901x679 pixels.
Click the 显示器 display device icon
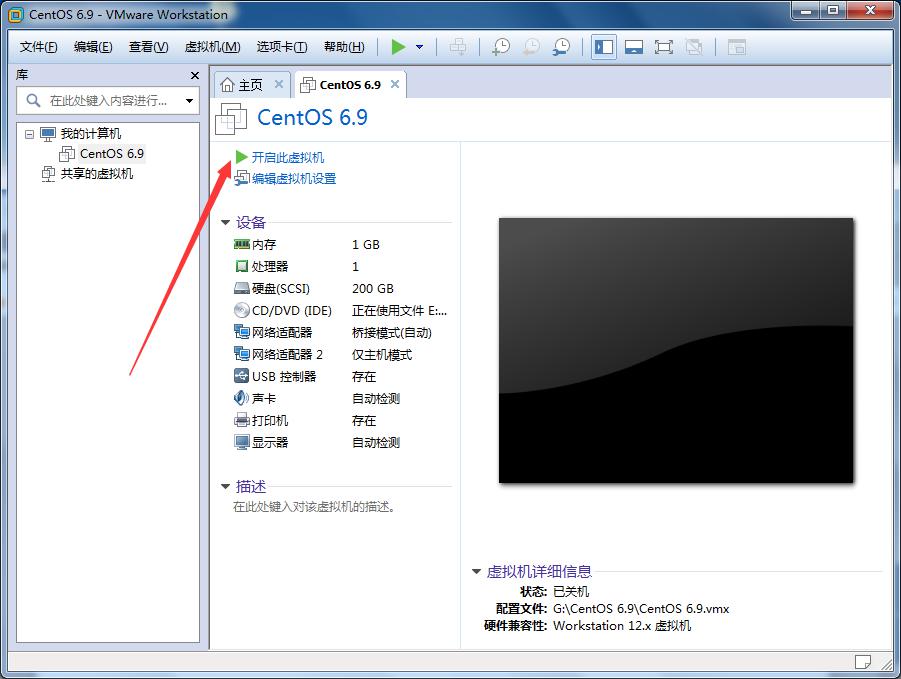[241, 442]
